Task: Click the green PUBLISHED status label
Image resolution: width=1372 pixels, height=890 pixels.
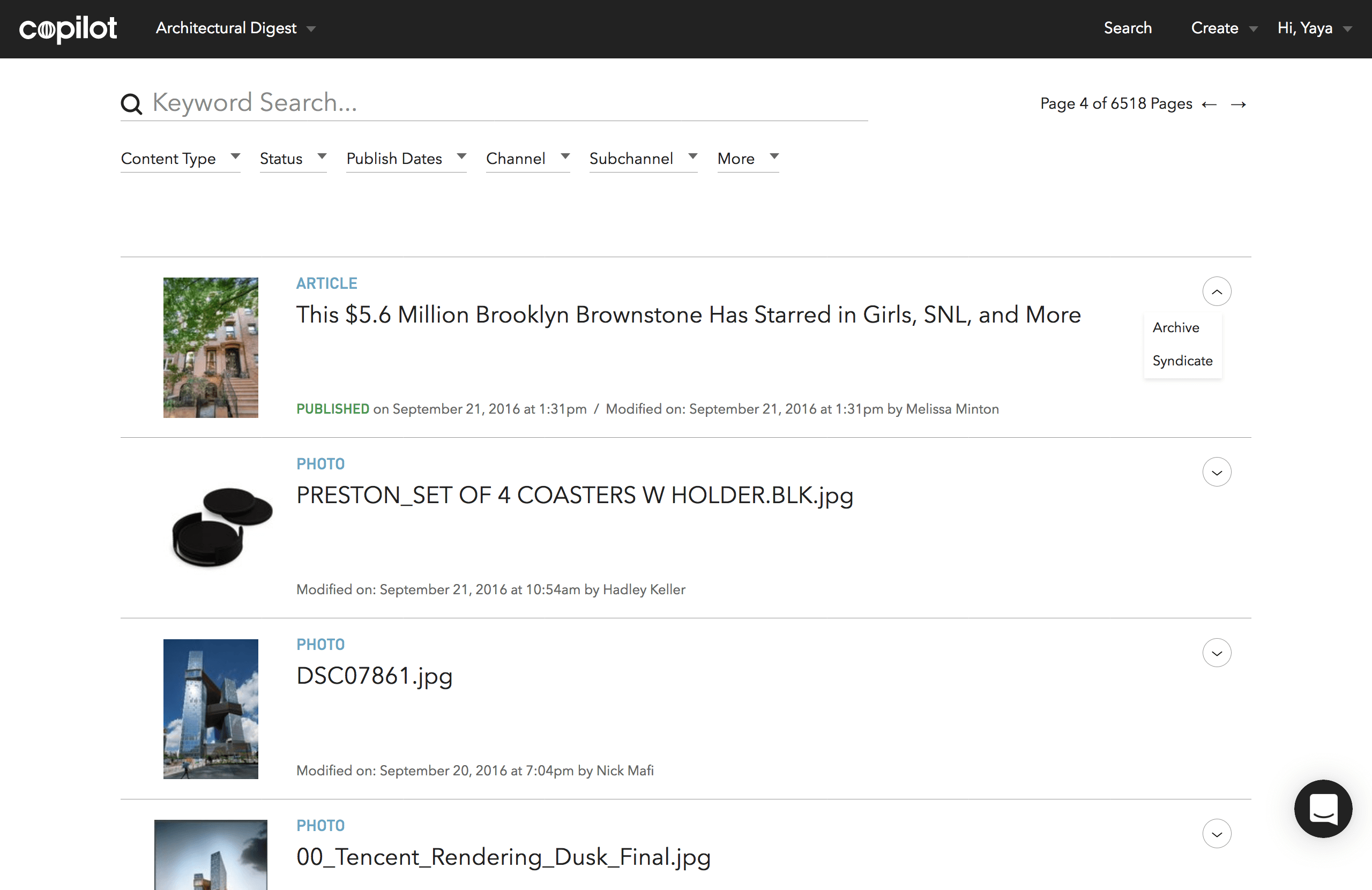Action: (x=333, y=409)
